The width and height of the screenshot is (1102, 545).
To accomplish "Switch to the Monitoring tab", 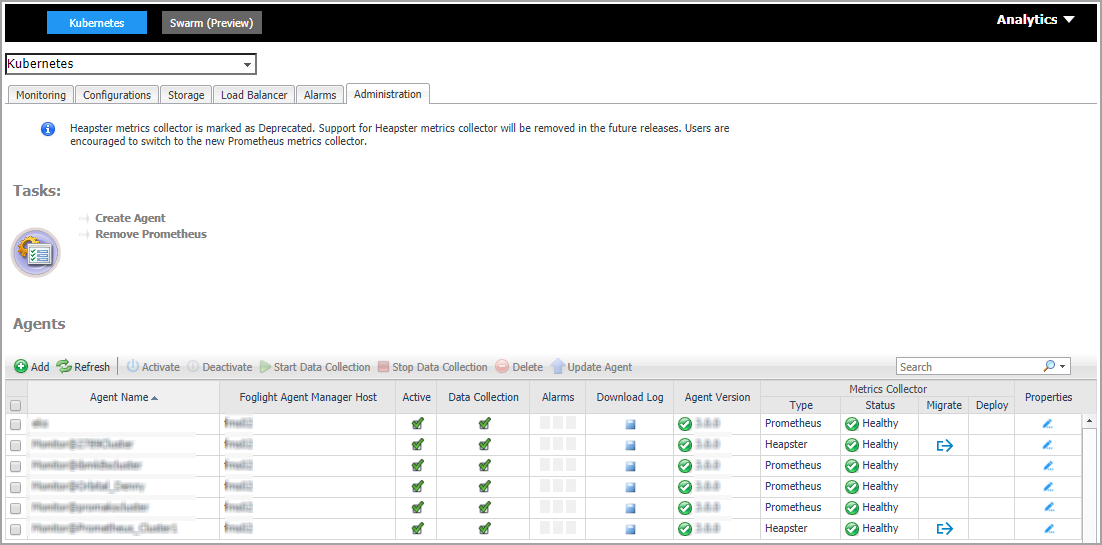I will coord(41,95).
